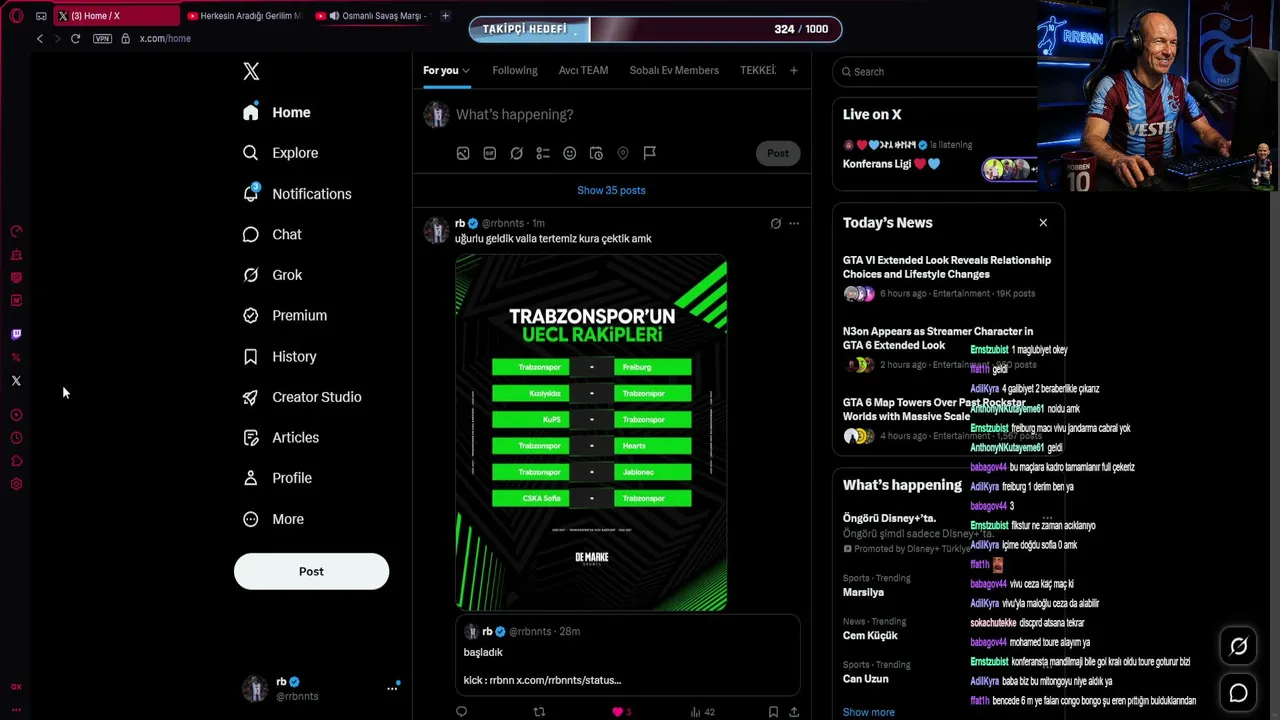The width and height of the screenshot is (1280, 720).
Task: Reload the x.com page
Action: [75, 39]
